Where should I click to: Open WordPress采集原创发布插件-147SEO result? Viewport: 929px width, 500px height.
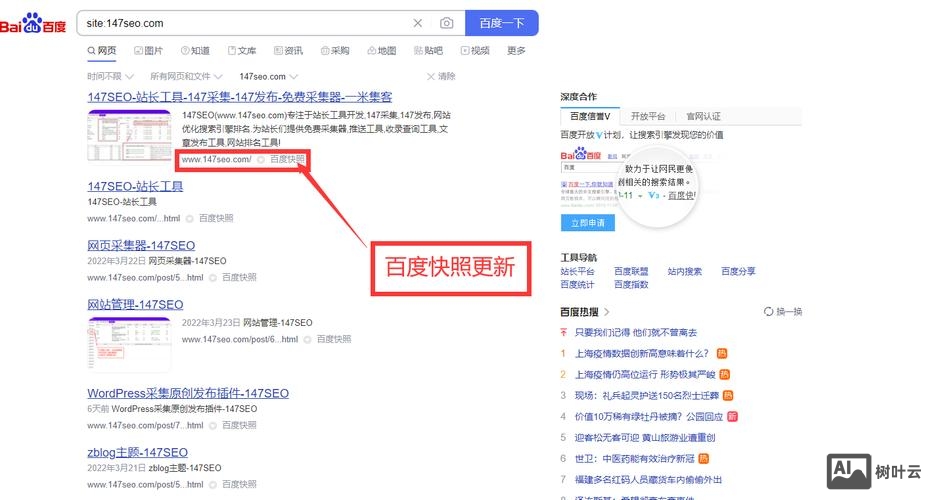pyautogui.click(x=188, y=393)
